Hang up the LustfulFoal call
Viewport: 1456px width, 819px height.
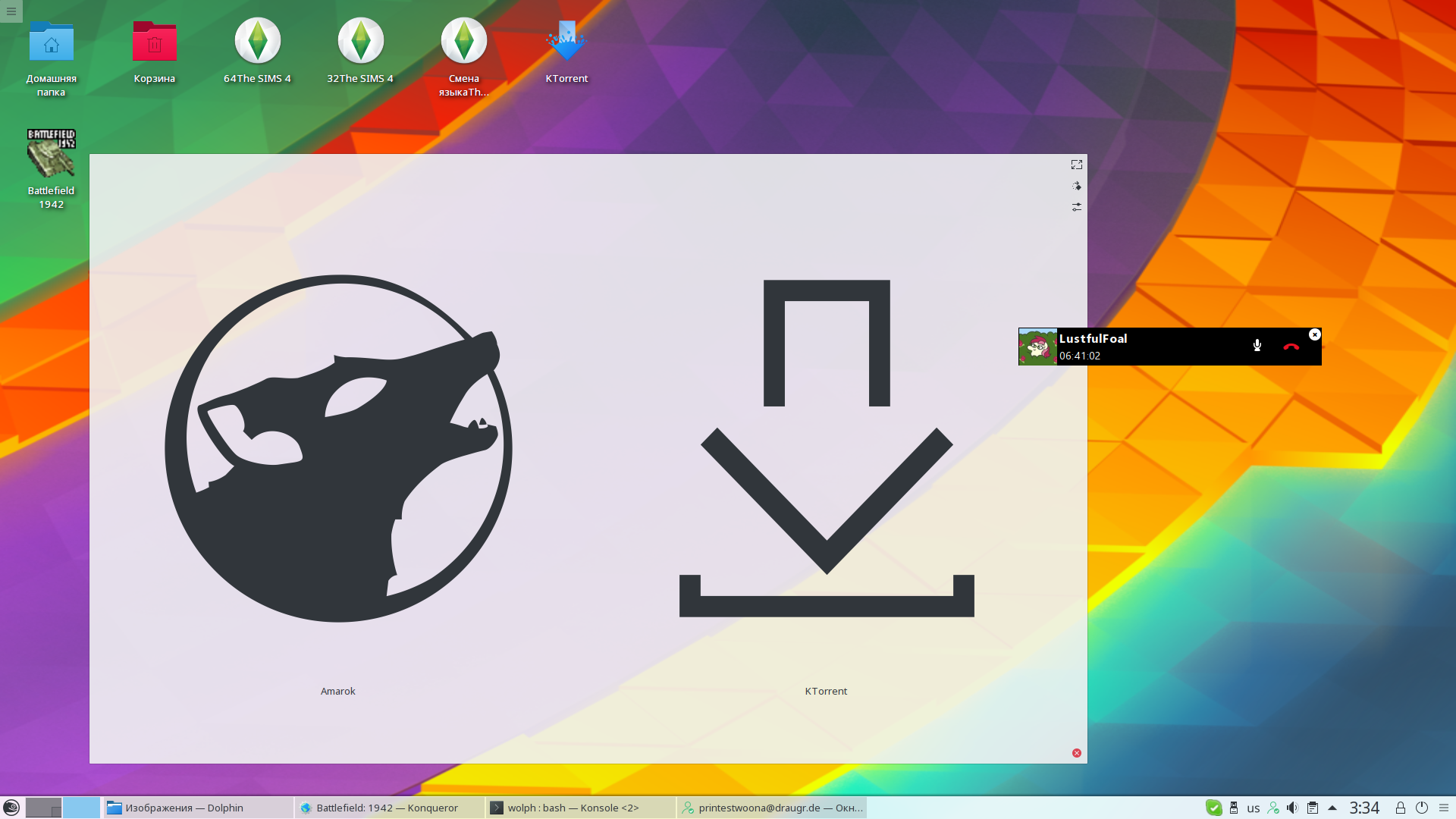[1291, 347]
